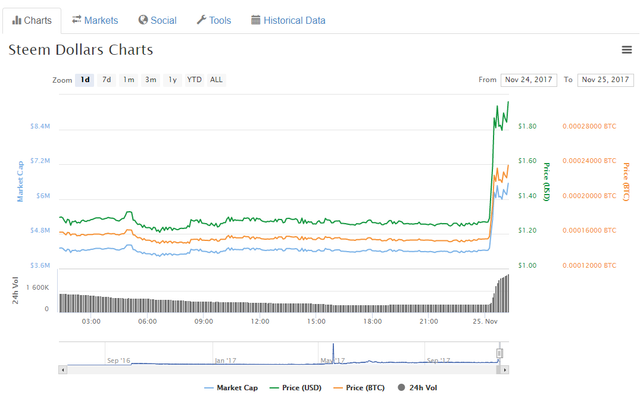Viewport: 640px width, 398px height.
Task: Click the 12:00 time axis label
Action: 260,322
